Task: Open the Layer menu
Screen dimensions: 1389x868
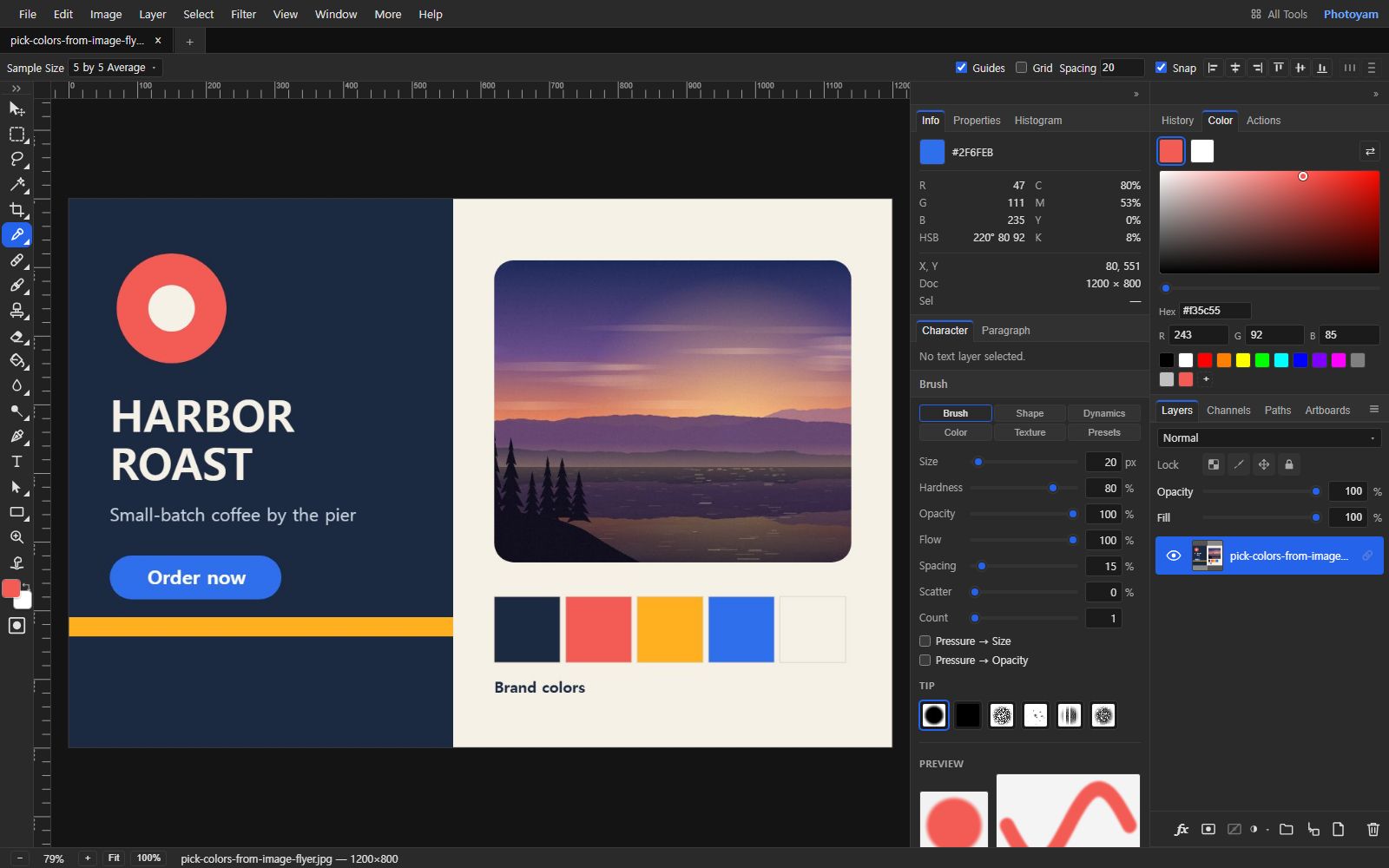Action: [152, 14]
